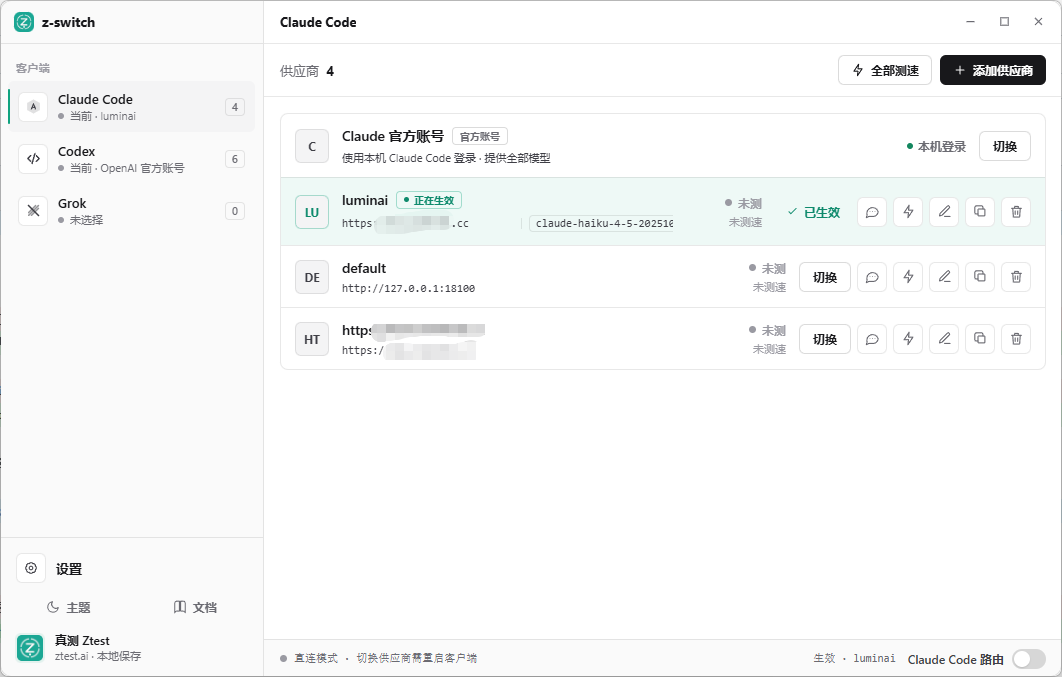Switch to default provider
The height and width of the screenshot is (677, 1062).
pyautogui.click(x=824, y=277)
